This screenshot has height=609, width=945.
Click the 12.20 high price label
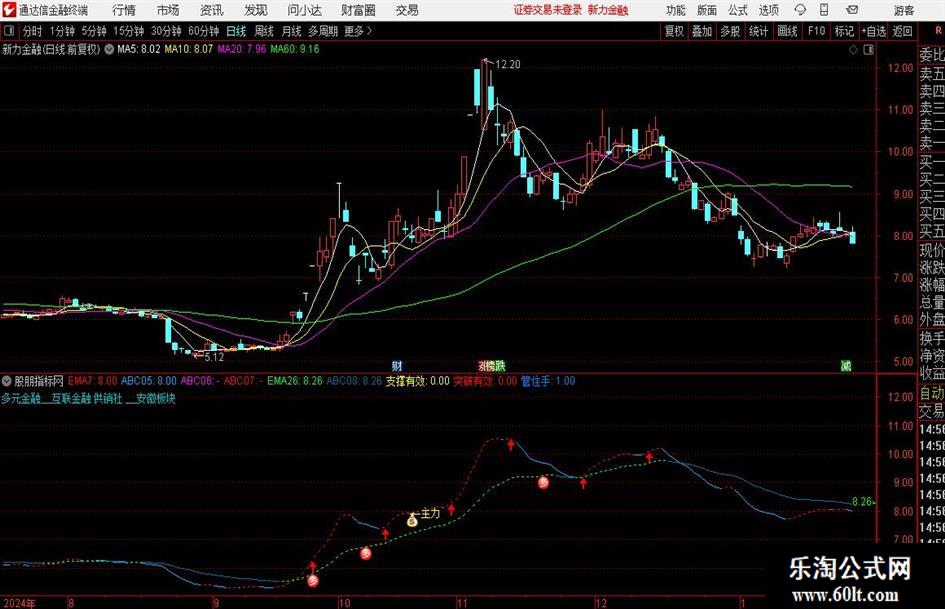tap(507, 65)
